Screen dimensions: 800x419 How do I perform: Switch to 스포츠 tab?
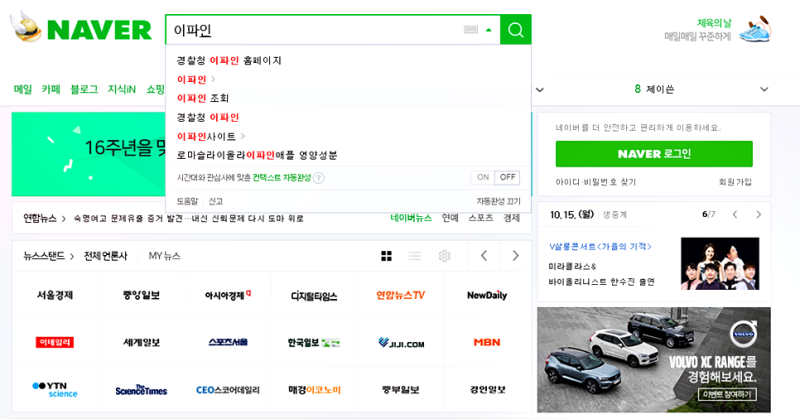pyautogui.click(x=481, y=218)
